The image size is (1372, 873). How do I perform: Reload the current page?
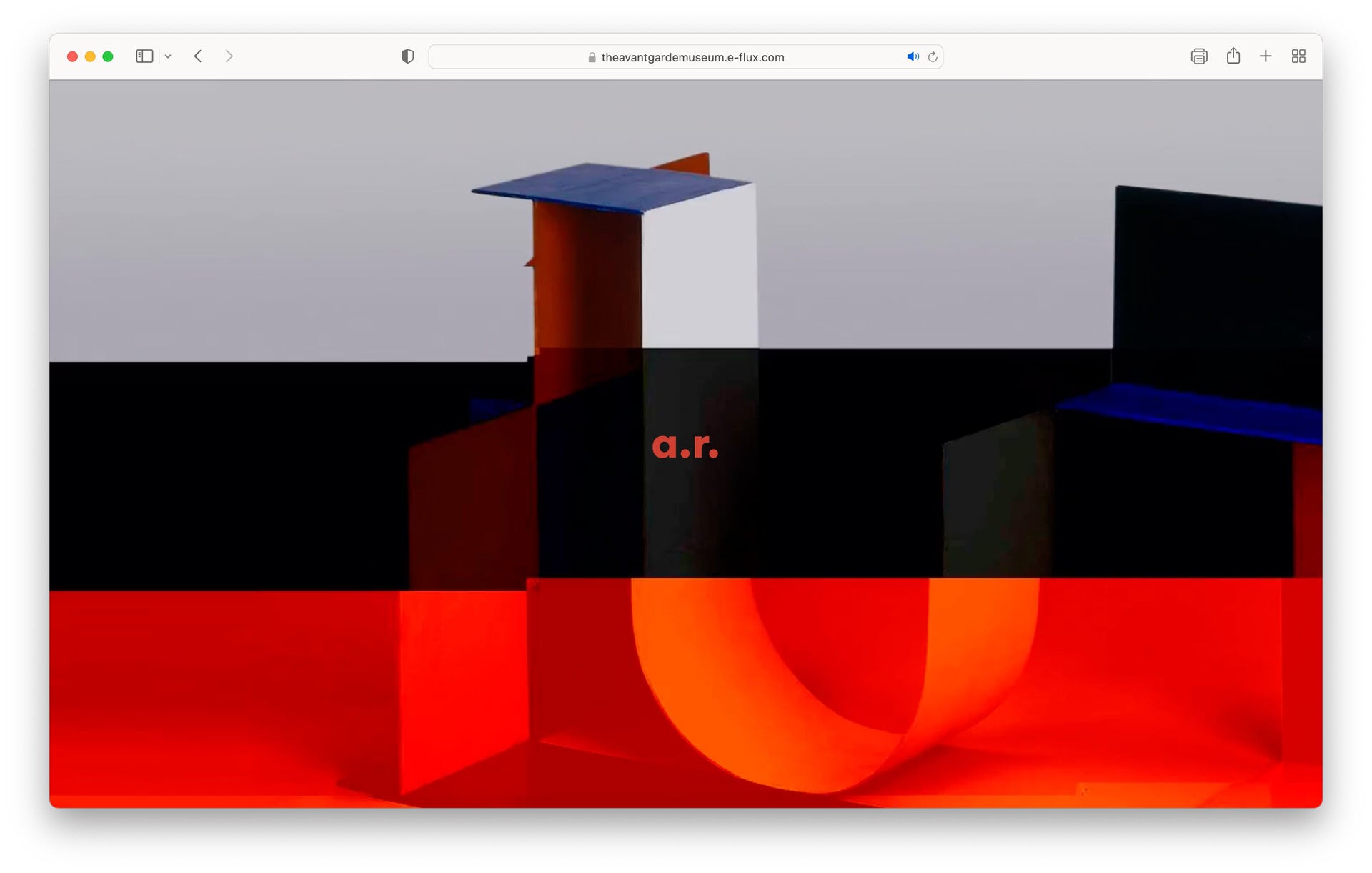click(x=932, y=56)
